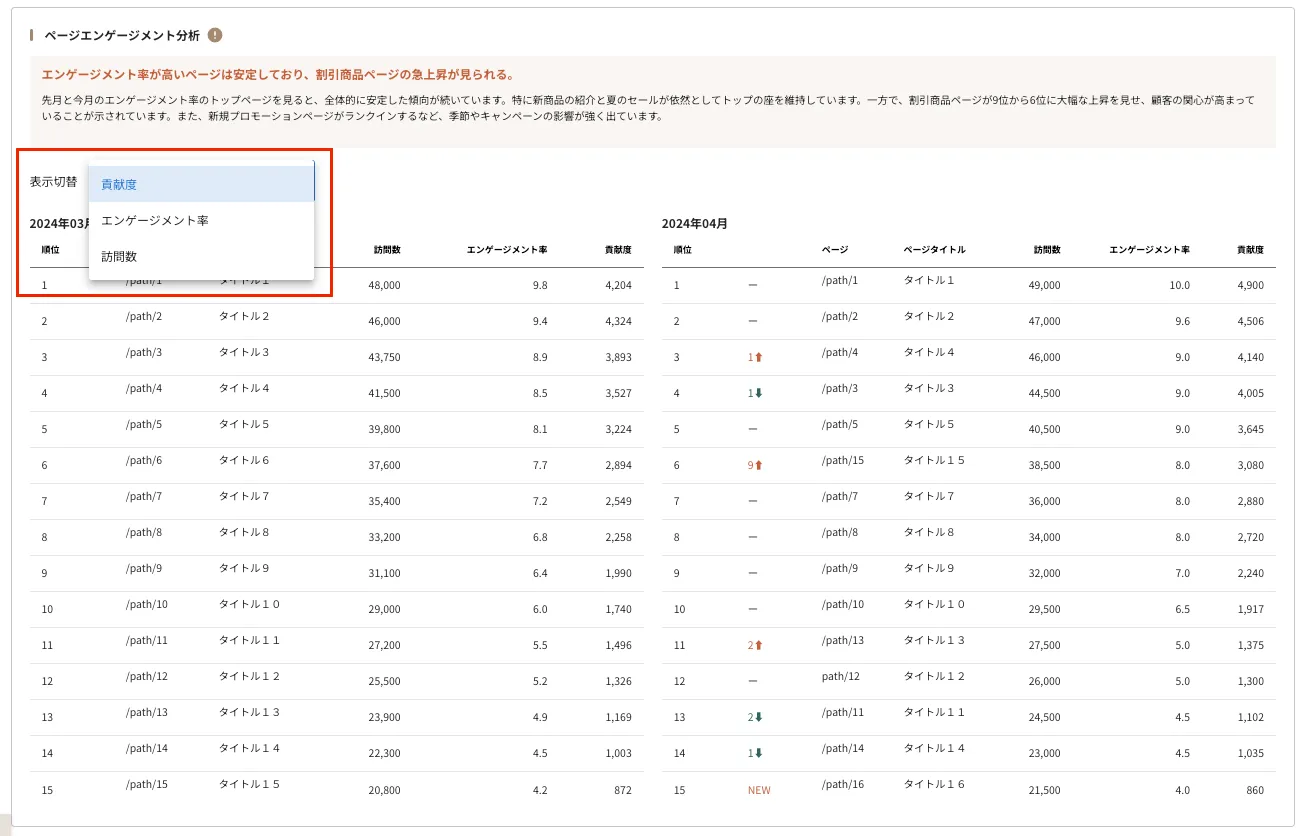Click visits value 49,000

click(1044, 285)
